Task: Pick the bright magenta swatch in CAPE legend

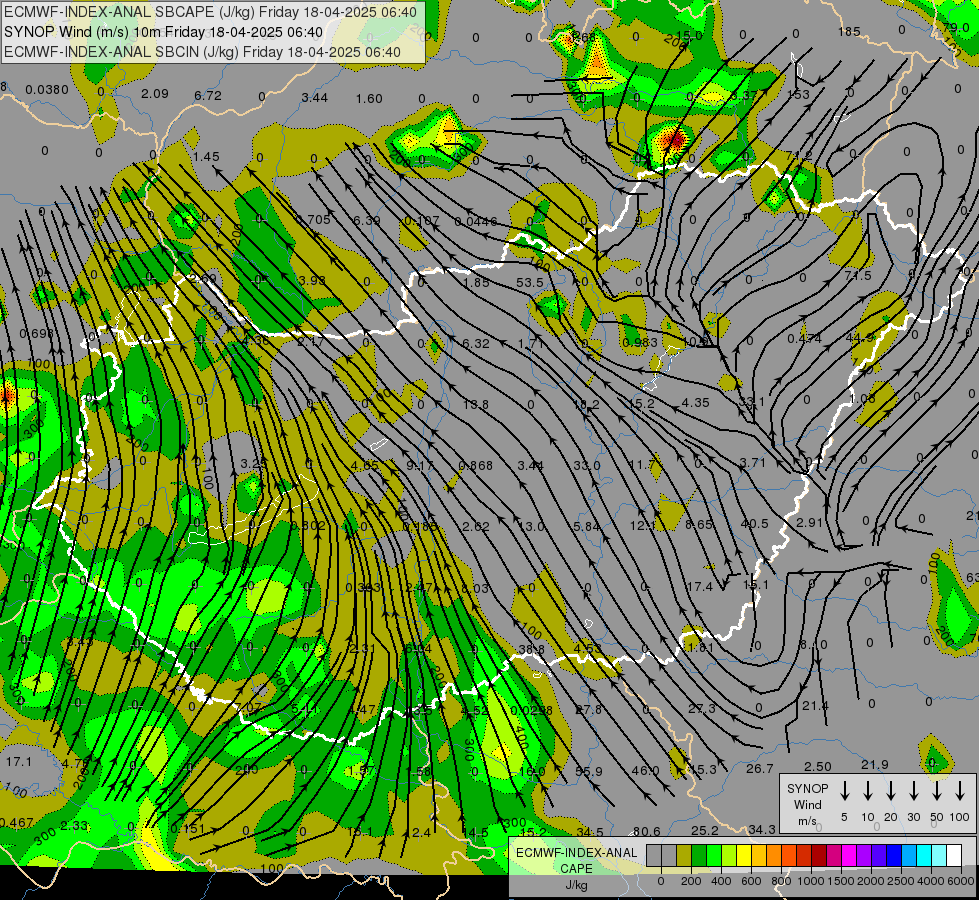Action: click(849, 855)
